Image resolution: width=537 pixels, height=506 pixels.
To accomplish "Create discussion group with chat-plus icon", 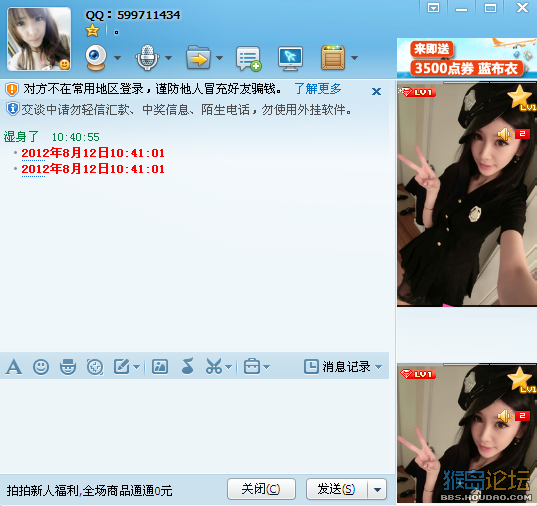I will (249, 59).
